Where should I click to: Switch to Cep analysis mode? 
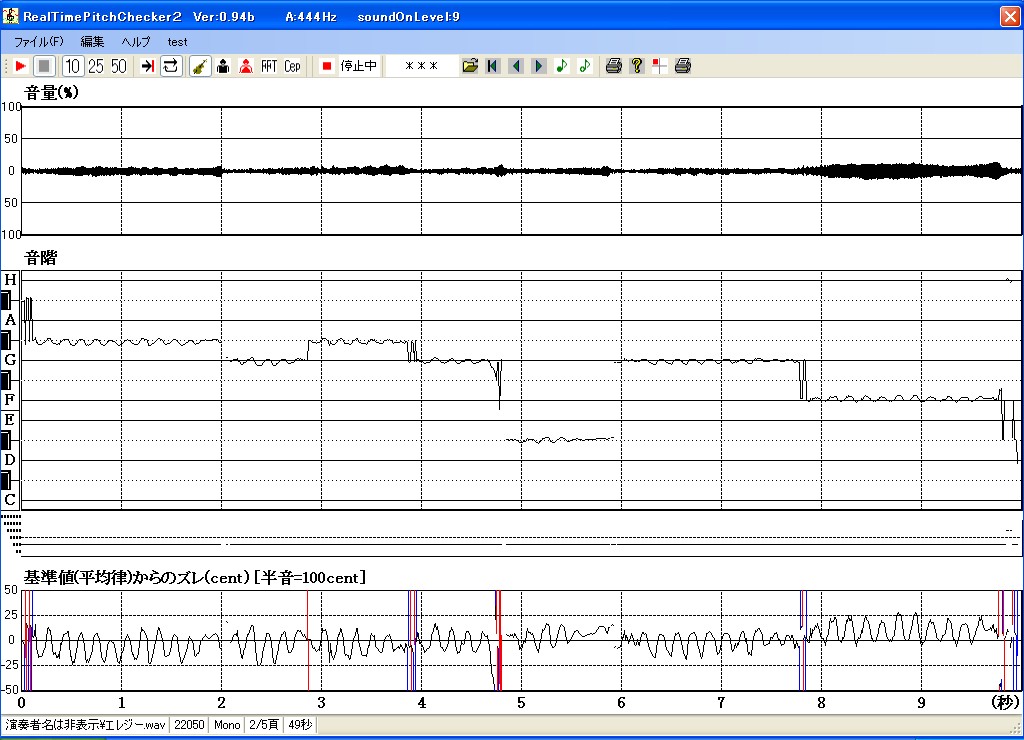pos(292,66)
